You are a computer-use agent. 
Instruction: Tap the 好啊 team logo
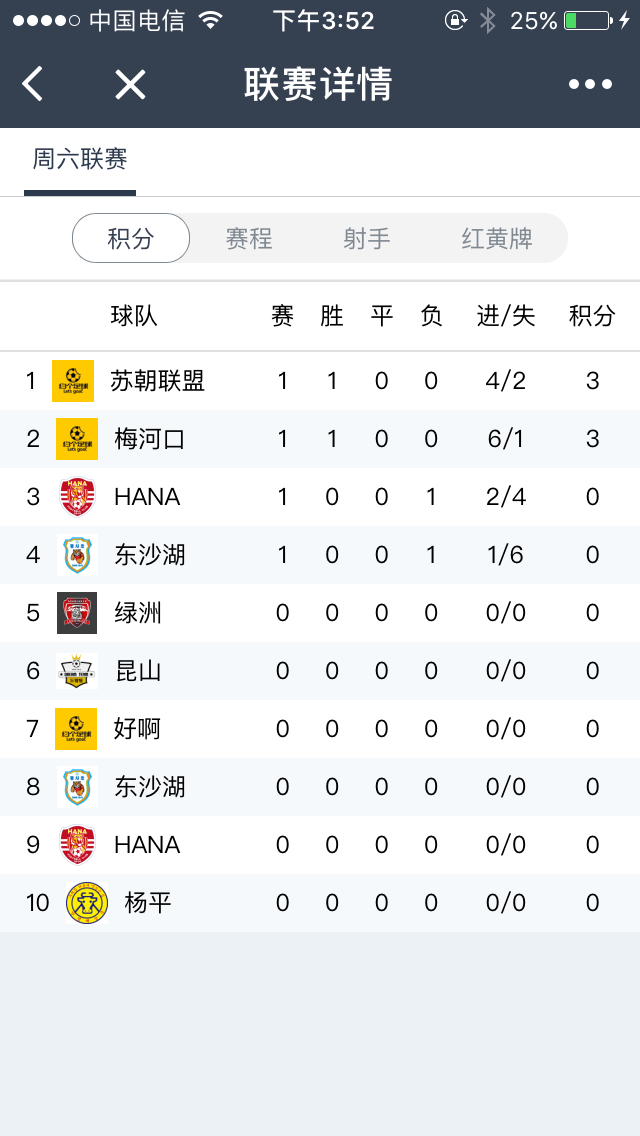(x=76, y=729)
